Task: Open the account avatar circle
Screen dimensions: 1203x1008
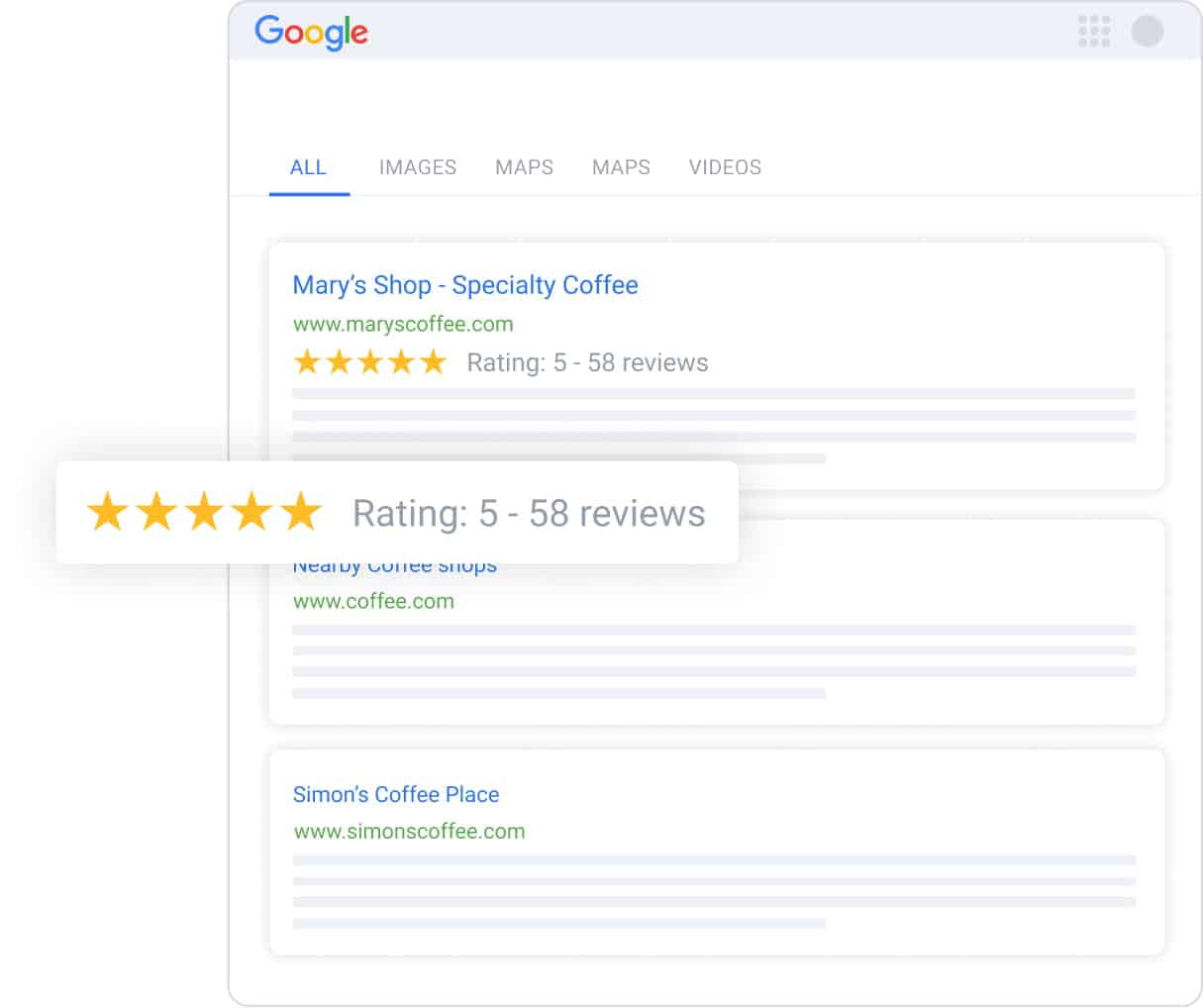Action: [1148, 31]
